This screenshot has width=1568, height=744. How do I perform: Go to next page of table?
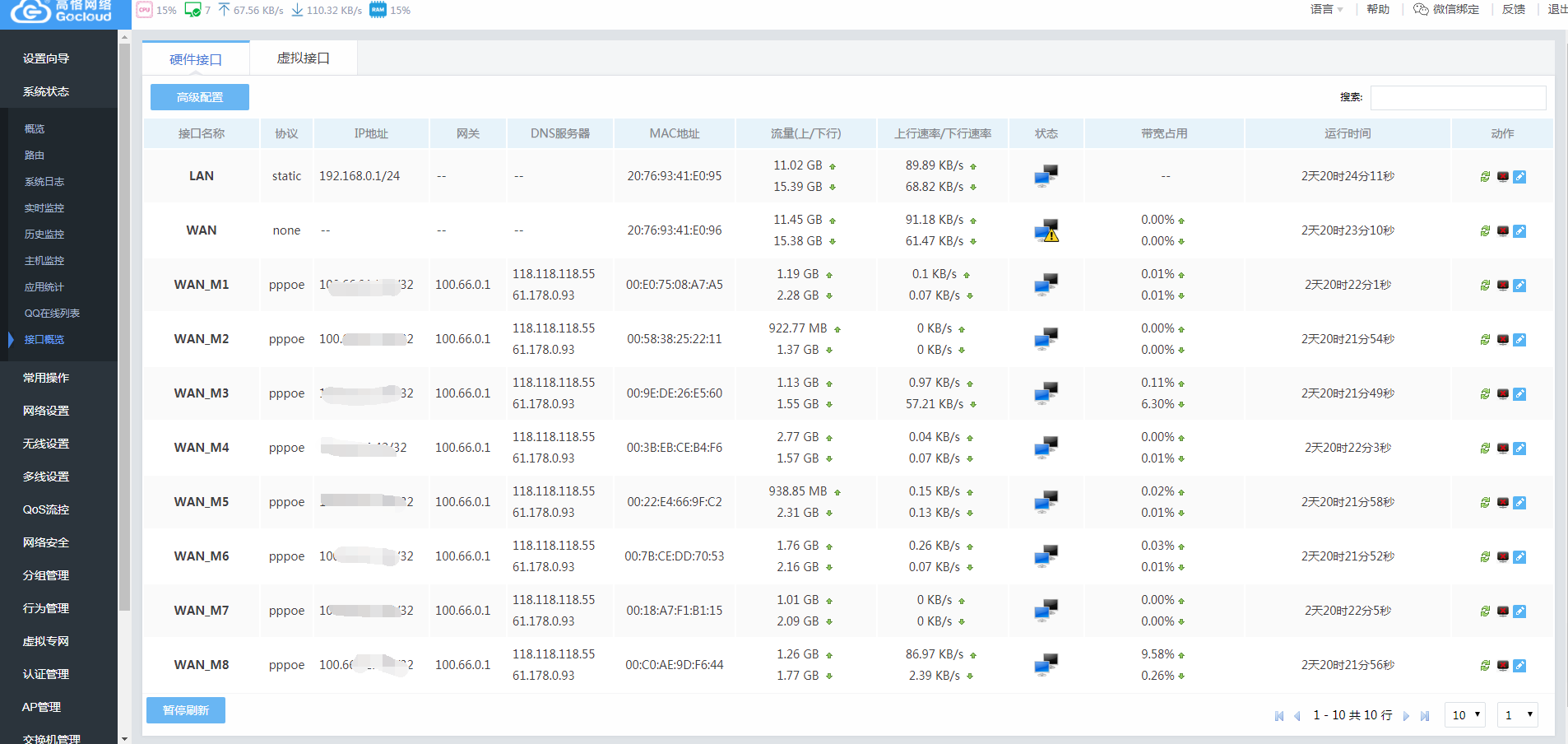point(1406,716)
